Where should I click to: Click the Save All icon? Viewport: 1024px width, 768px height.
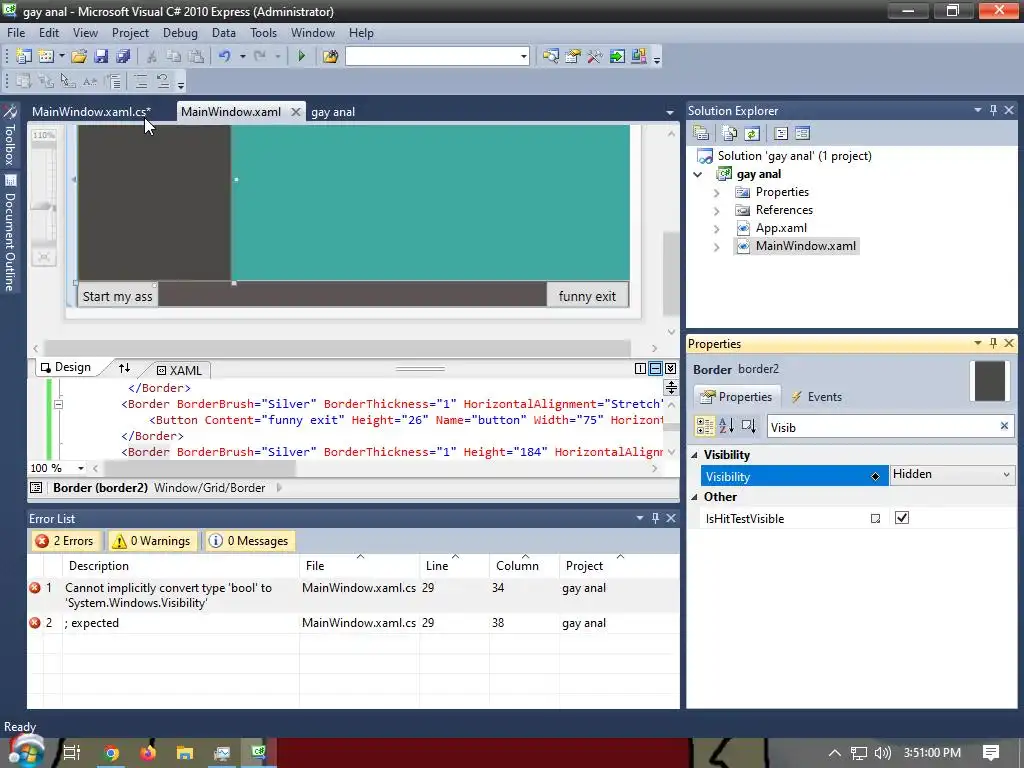point(123,56)
